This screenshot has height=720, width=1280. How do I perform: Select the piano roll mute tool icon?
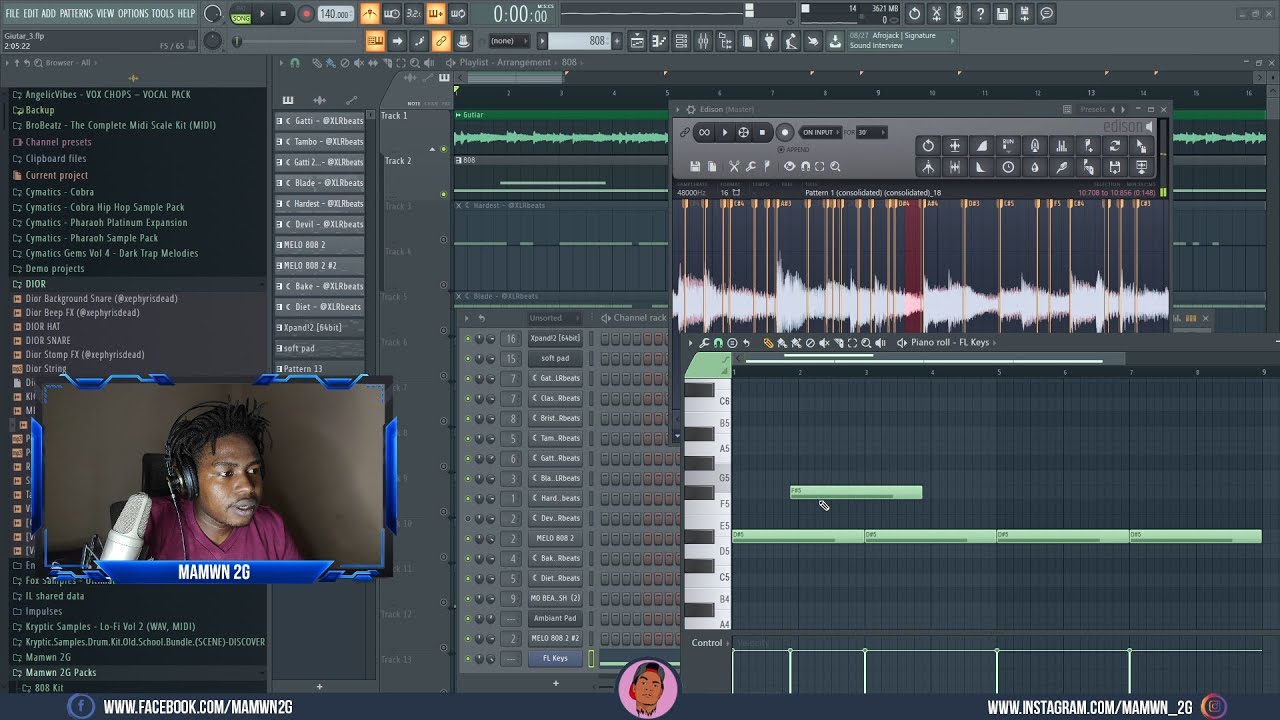pyautogui.click(x=824, y=343)
